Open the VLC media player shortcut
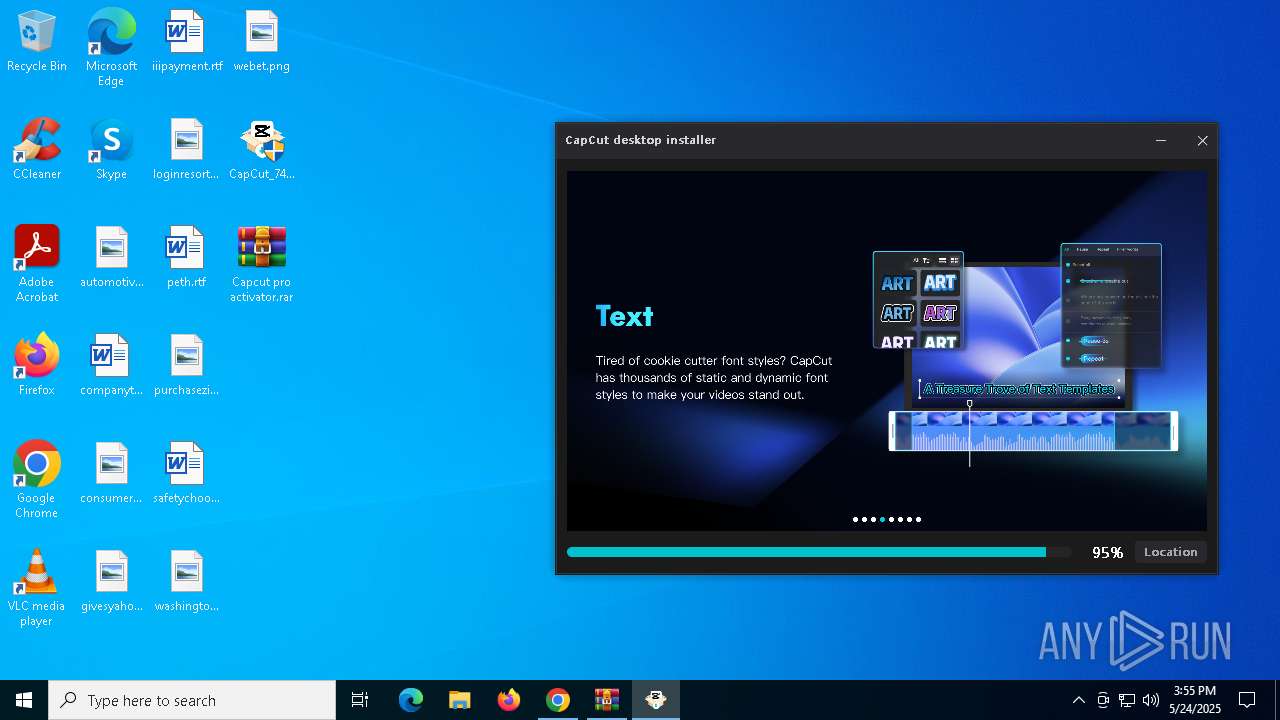This screenshot has height=720, width=1280. [37, 588]
